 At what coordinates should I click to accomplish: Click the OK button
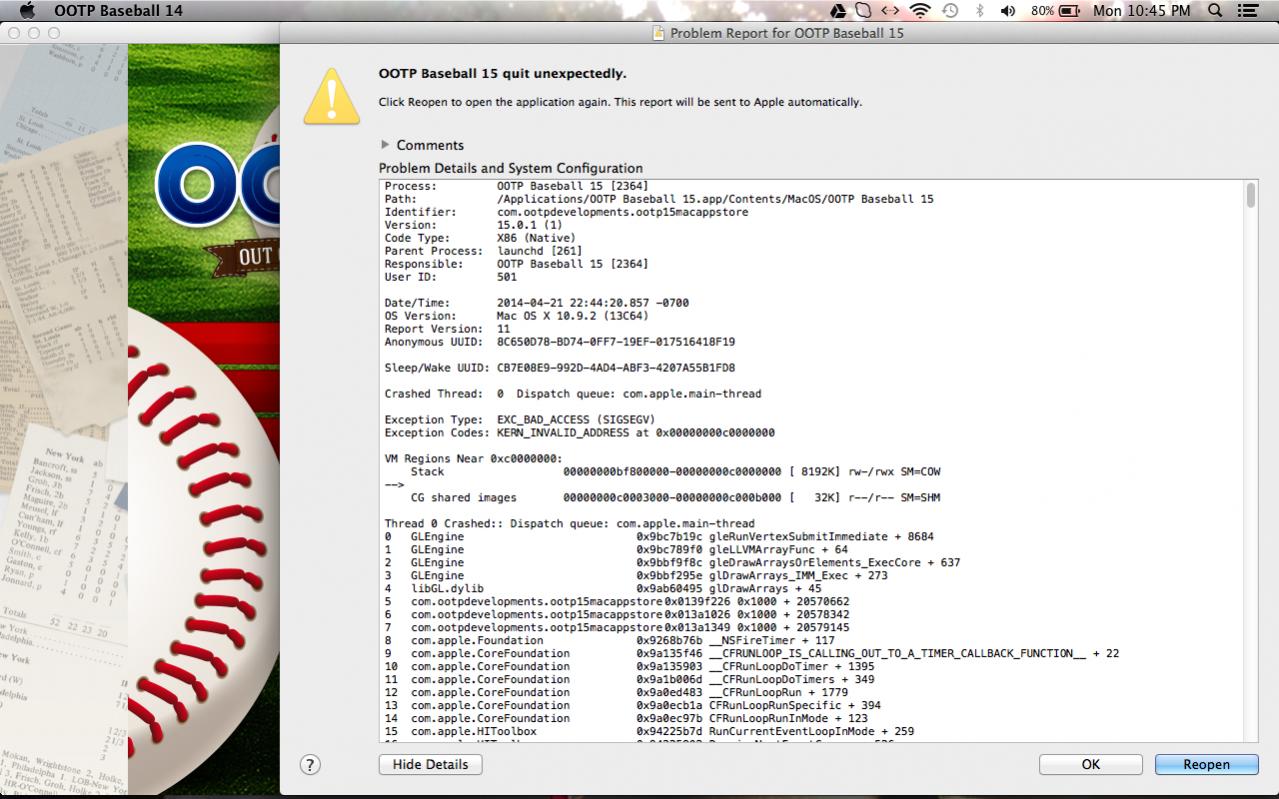pos(1090,764)
